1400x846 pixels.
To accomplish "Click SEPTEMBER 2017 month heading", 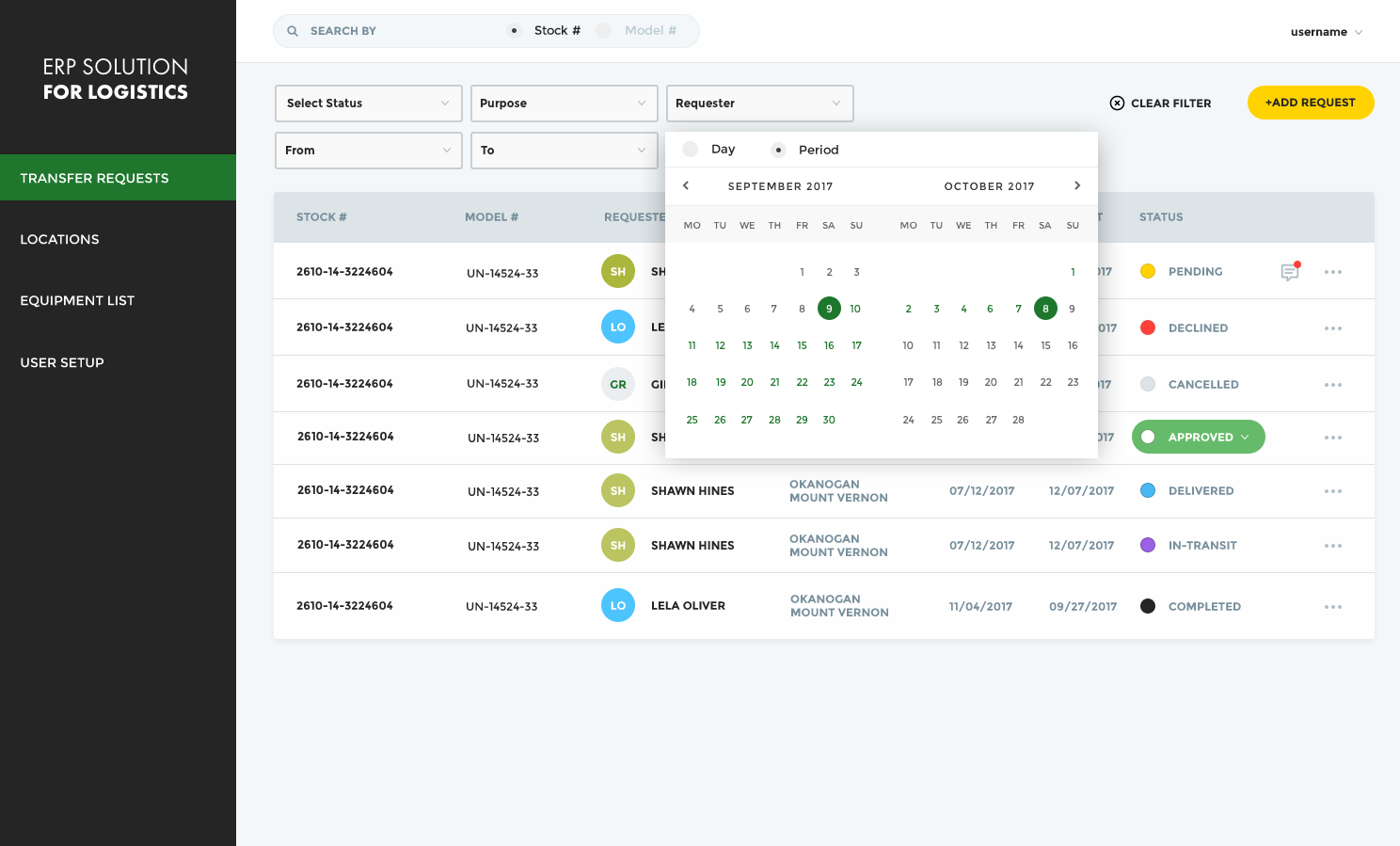I will coord(781,186).
